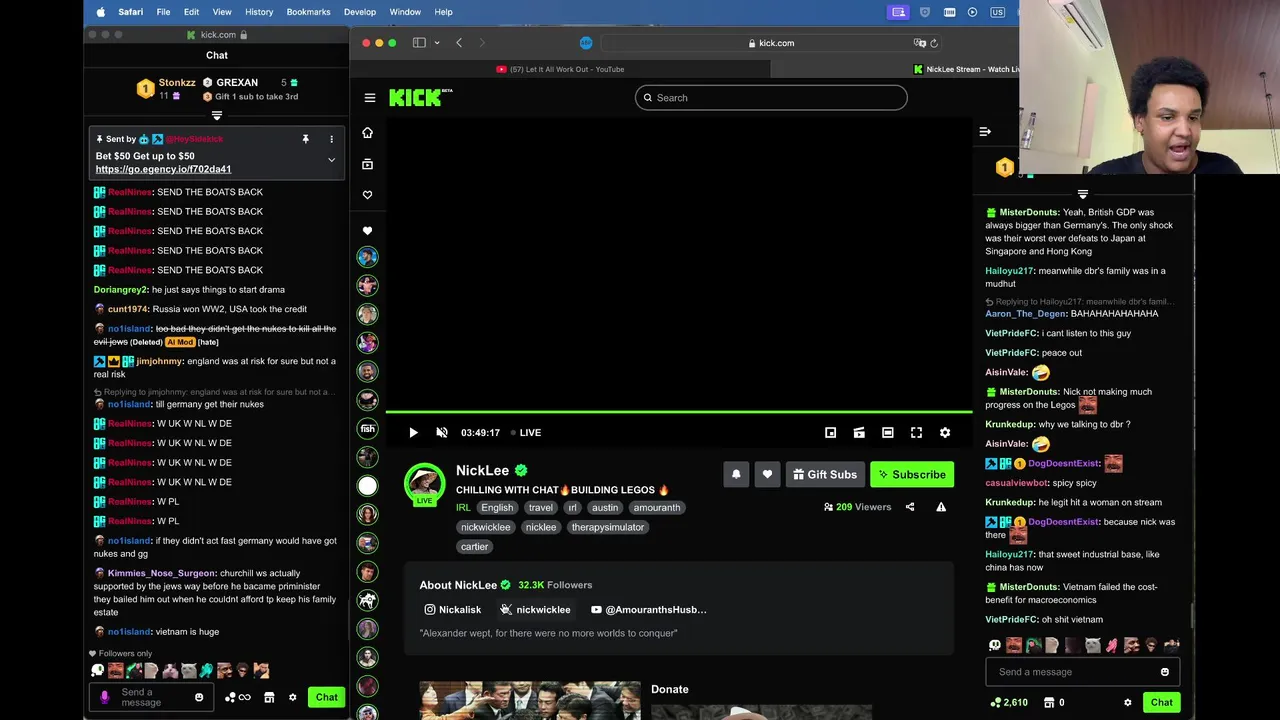This screenshot has height=720, width=1280.
Task: Open nickwicklee social link
Action: [x=535, y=610]
